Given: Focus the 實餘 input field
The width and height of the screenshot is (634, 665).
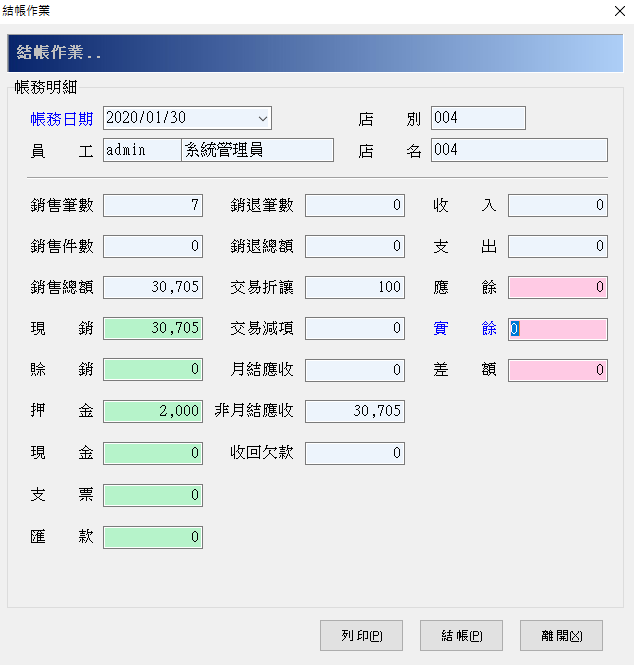Looking at the screenshot, I should click(558, 329).
